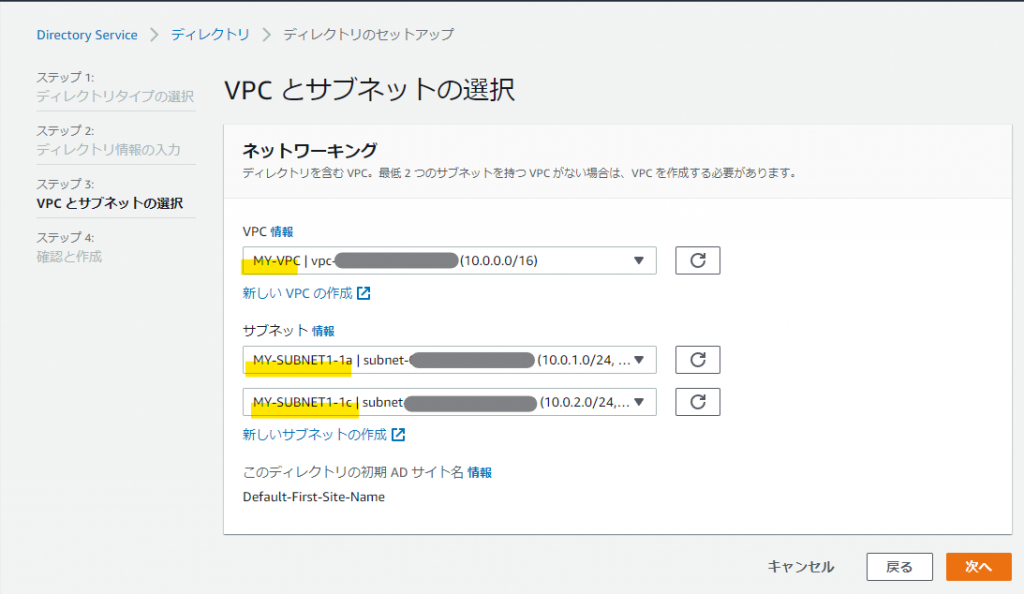Open AD サイト名 情報 info link

480,472
